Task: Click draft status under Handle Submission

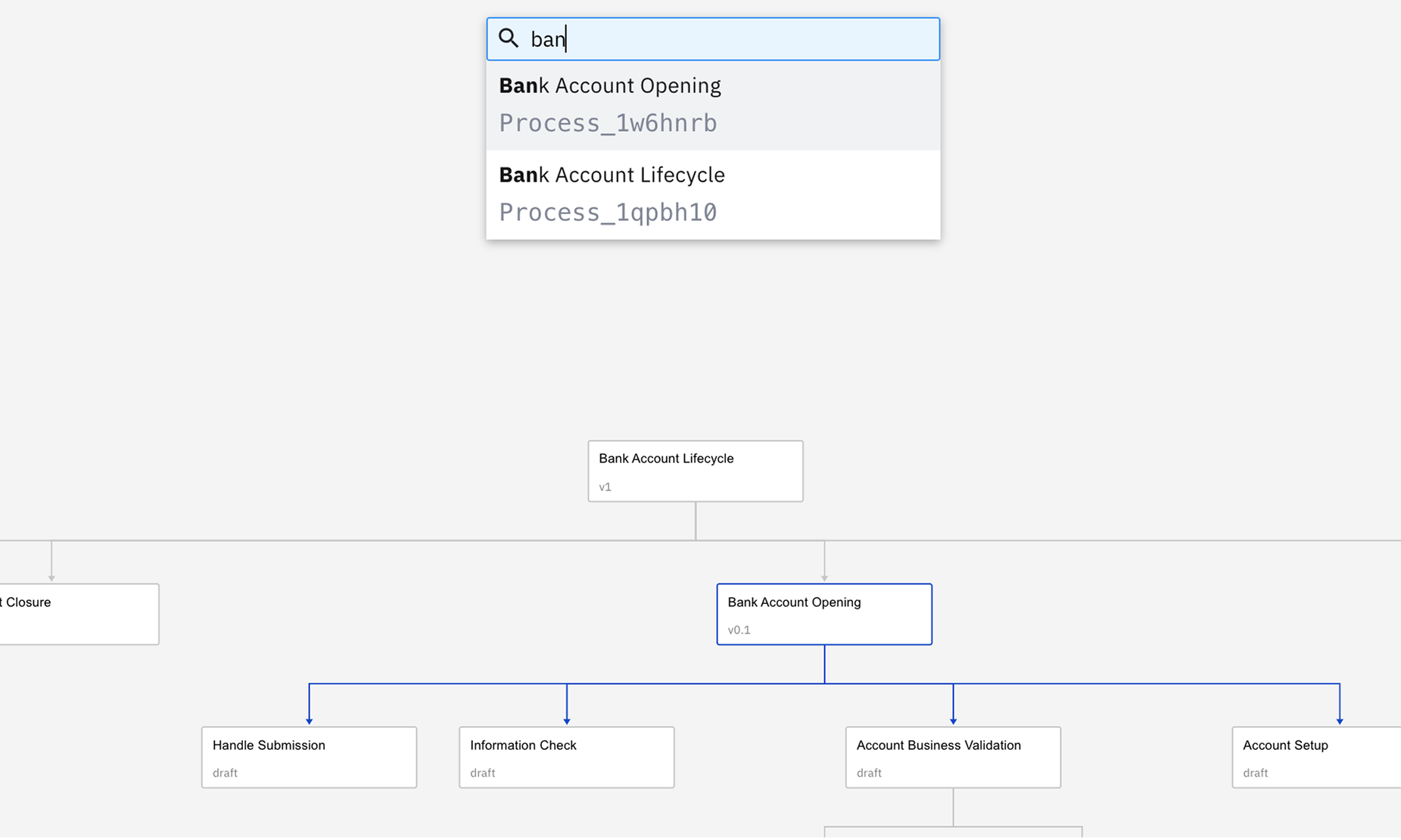Action: point(225,773)
